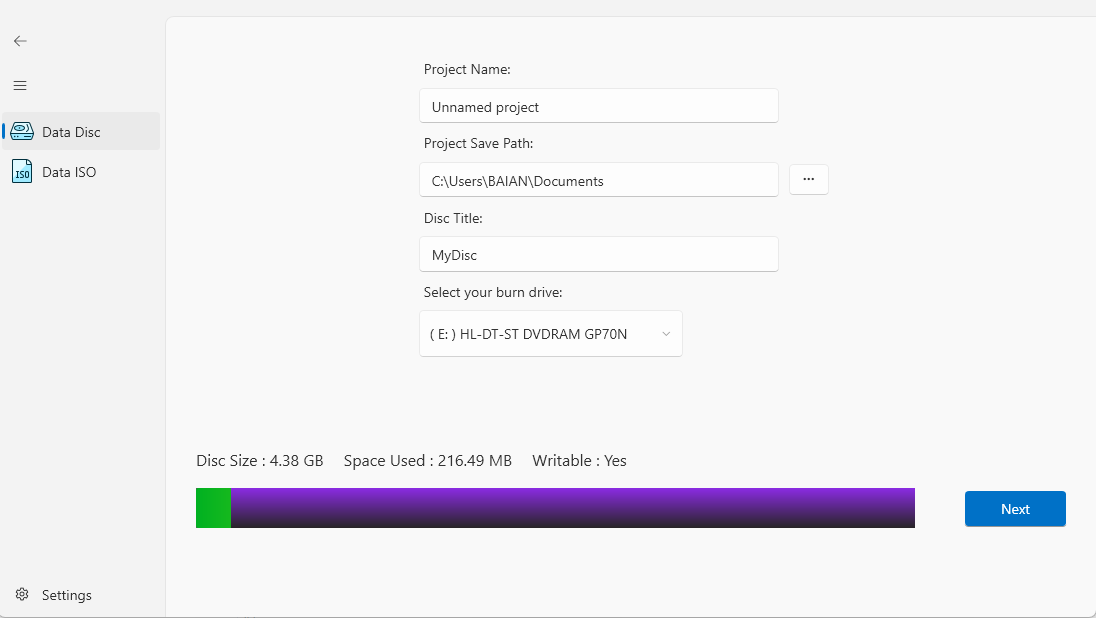This screenshot has width=1096, height=618.
Task: Open the Settings text entry
Action: click(x=67, y=595)
